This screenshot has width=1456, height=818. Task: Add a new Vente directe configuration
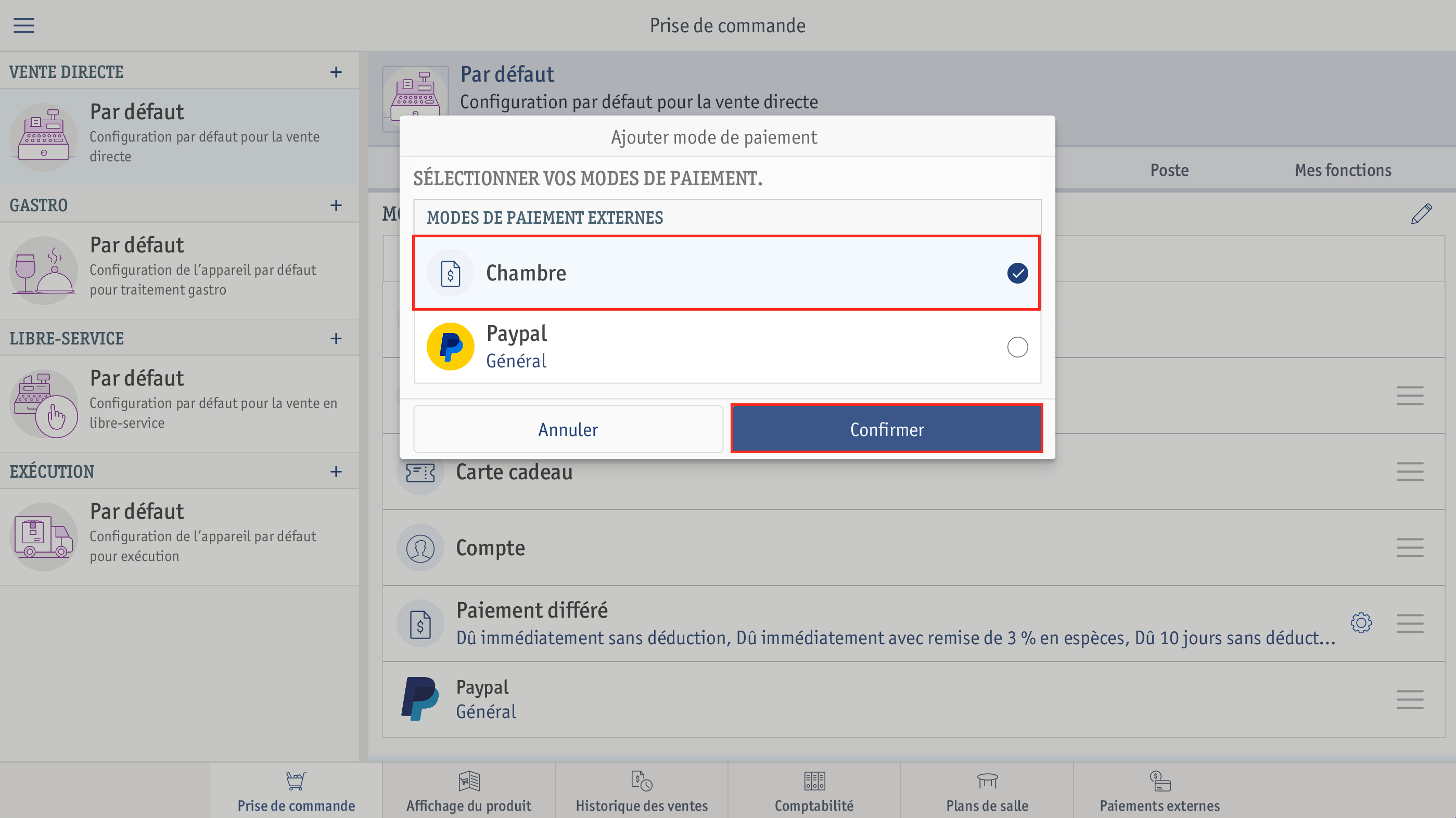point(336,72)
